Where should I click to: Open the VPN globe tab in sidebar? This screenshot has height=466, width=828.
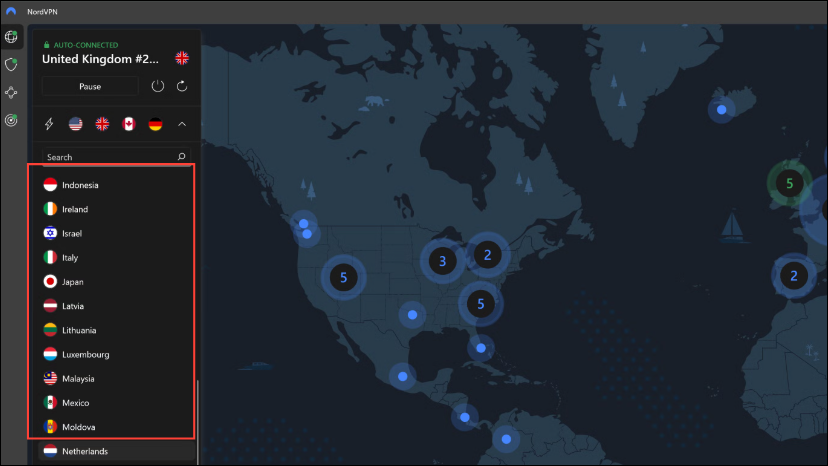point(11,37)
